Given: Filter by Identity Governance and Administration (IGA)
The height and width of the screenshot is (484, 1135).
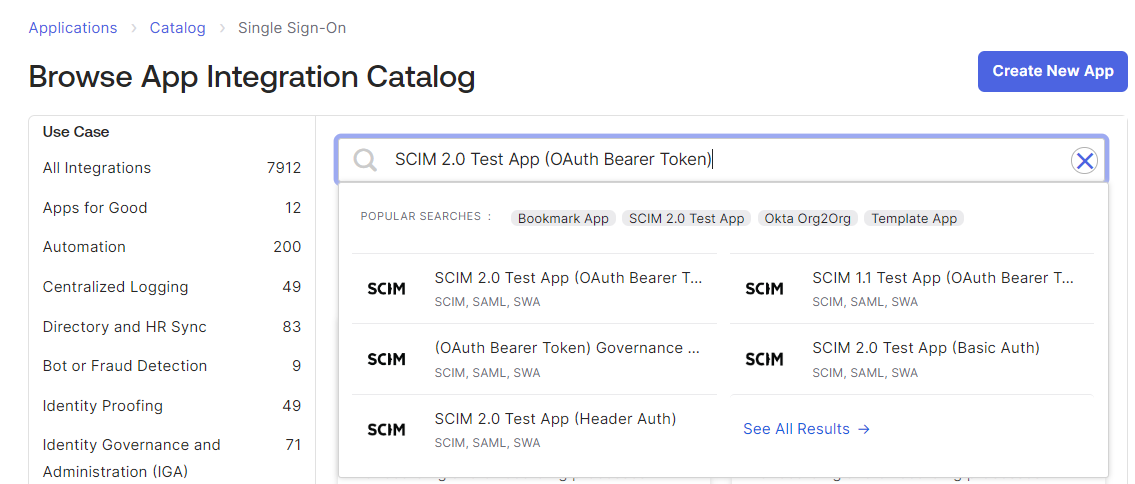Looking at the screenshot, I should pos(172,458).
